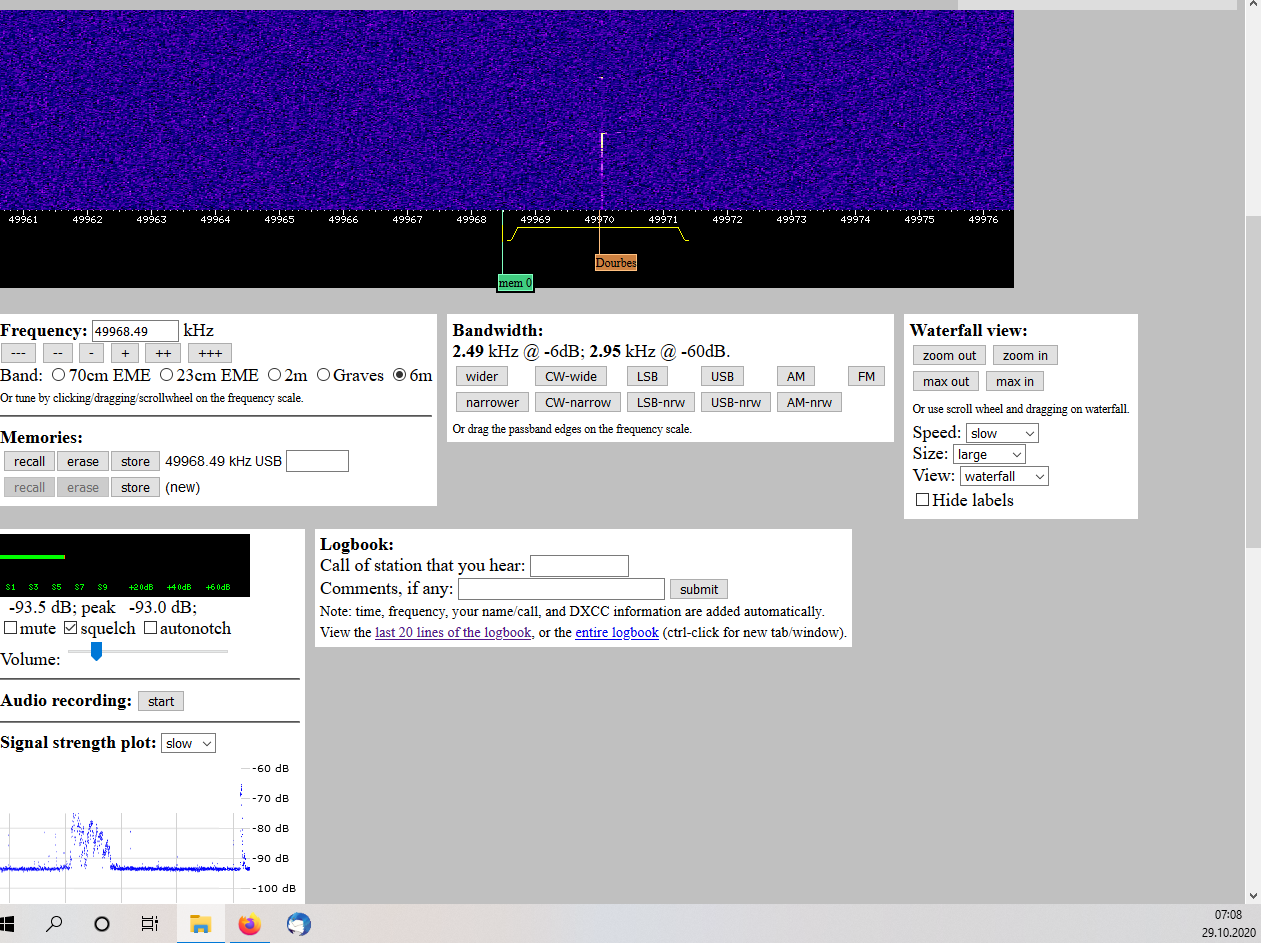Image resolution: width=1261 pixels, height=943 pixels.
Task: Click Call of station input field
Action: (579, 566)
